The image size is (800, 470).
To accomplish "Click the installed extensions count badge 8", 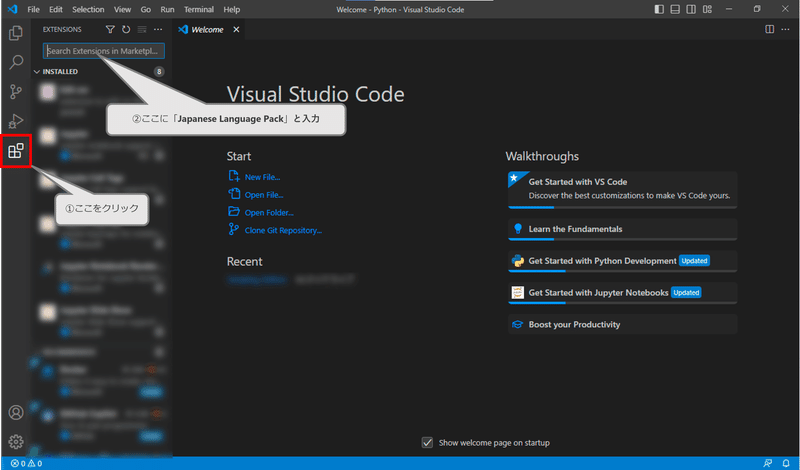I will [159, 71].
